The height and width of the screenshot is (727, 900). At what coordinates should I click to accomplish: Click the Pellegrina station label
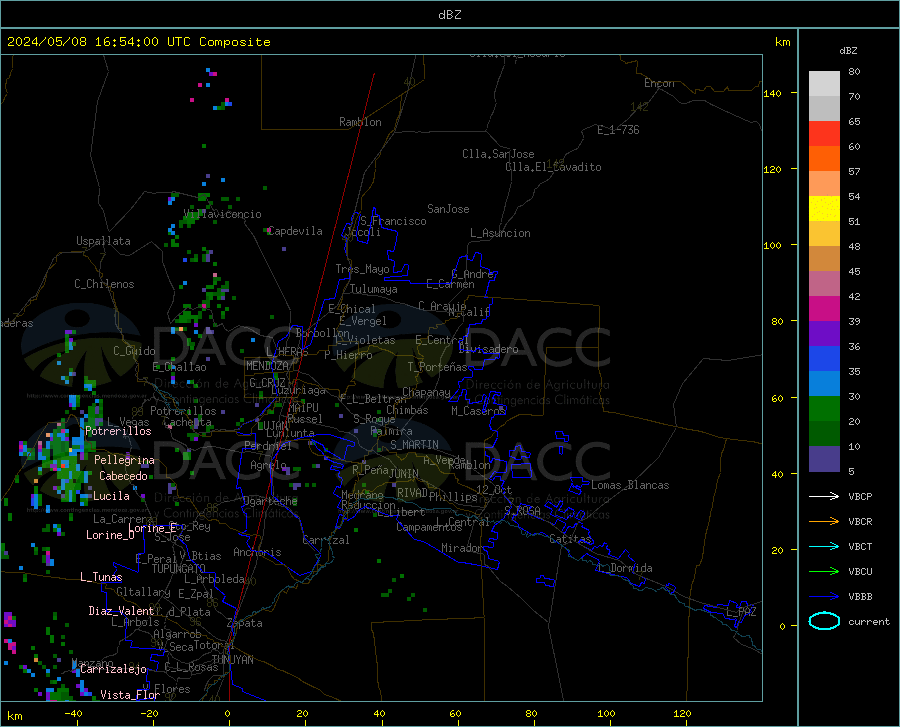point(125,460)
